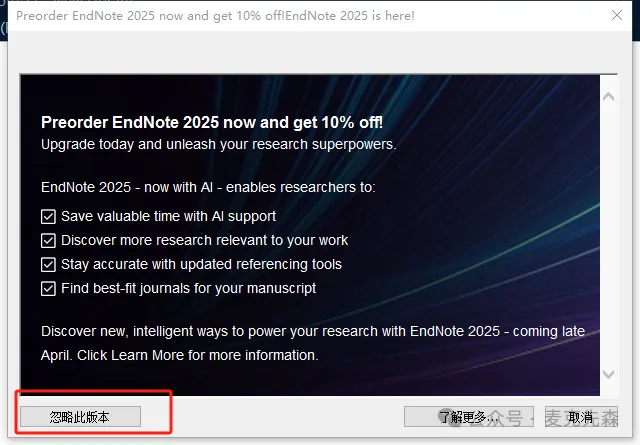Image resolution: width=640 pixels, height=445 pixels.
Task: Click the checkmark beside Save valuable time
Action: coord(48,216)
